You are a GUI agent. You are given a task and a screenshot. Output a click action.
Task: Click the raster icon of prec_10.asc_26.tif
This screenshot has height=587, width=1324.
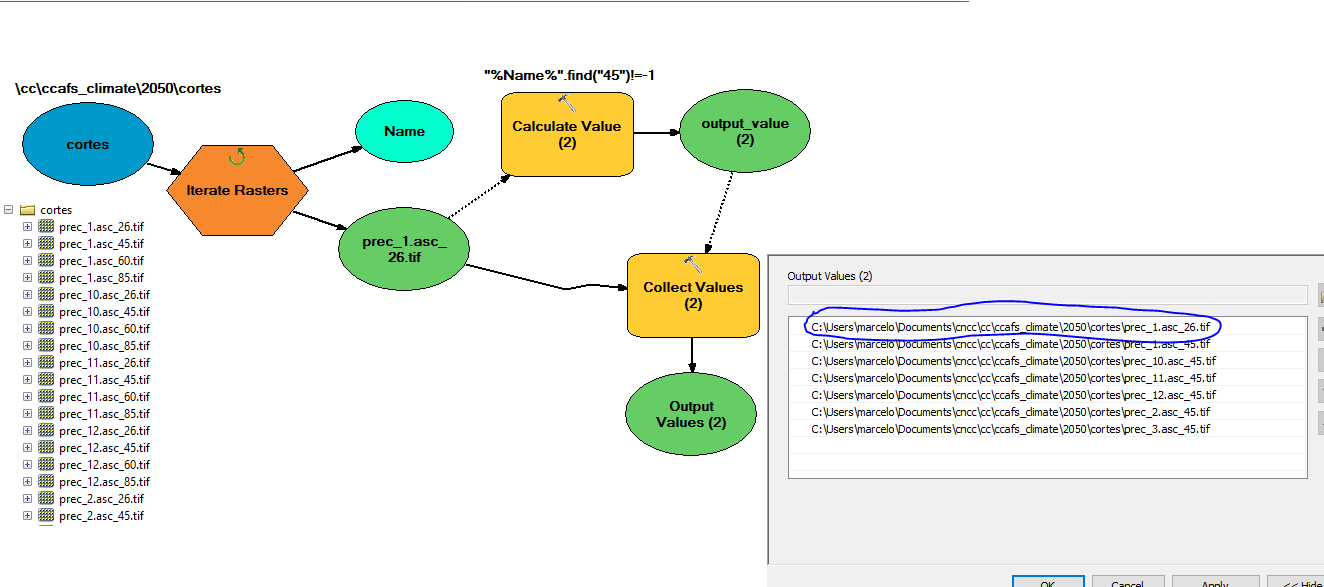46,295
